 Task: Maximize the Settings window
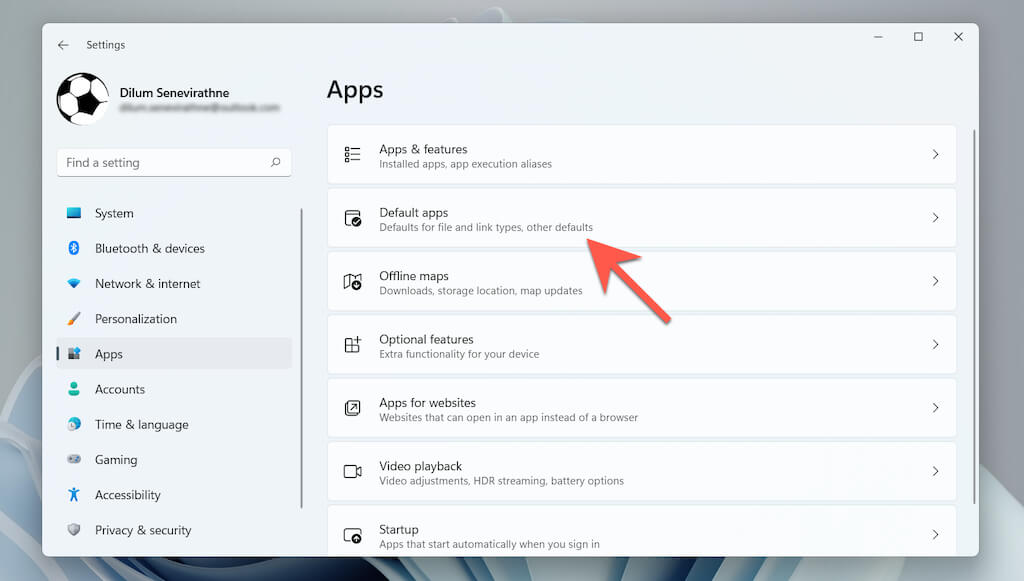[x=918, y=37]
